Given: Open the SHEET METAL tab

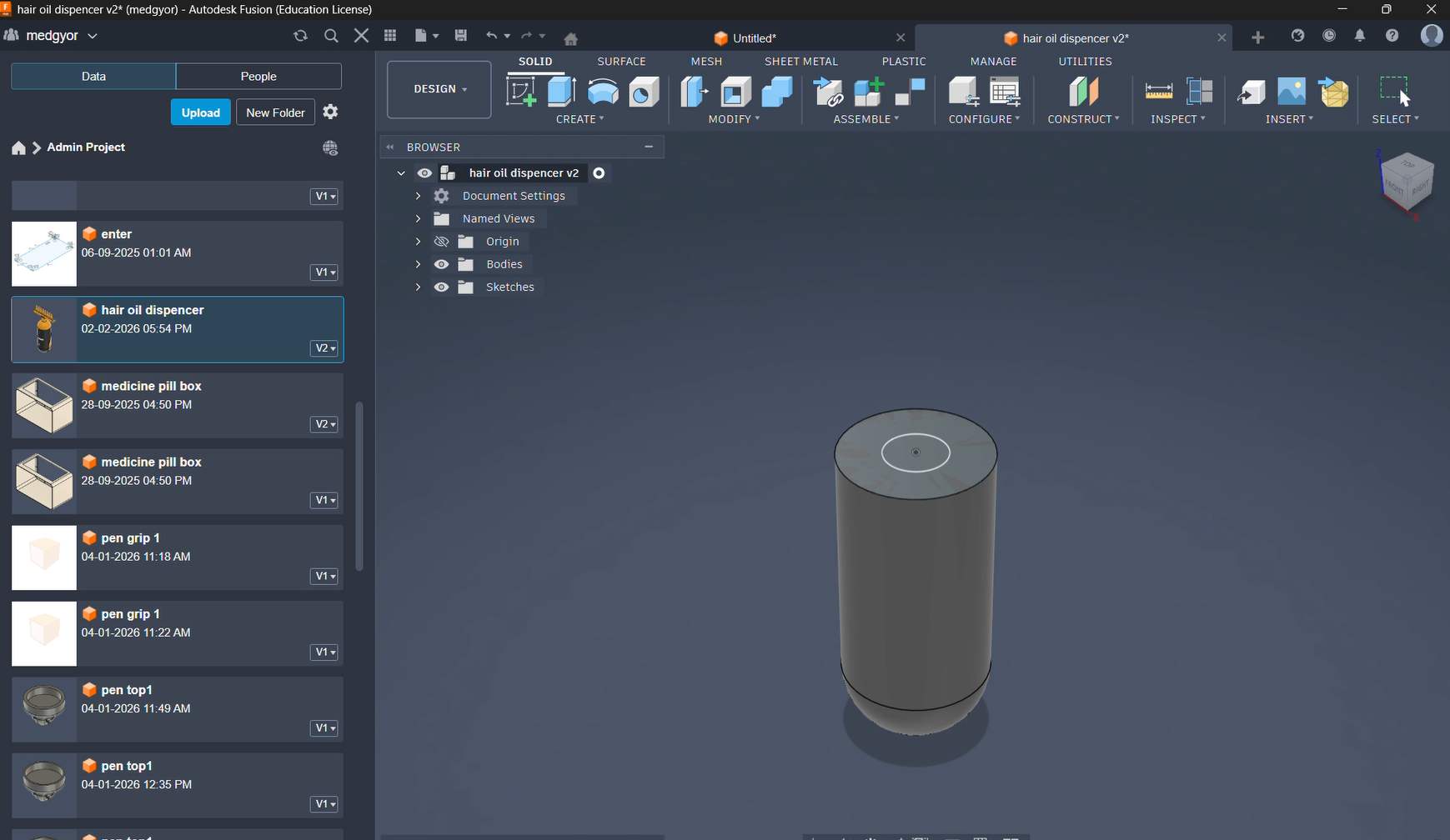Looking at the screenshot, I should (800, 62).
